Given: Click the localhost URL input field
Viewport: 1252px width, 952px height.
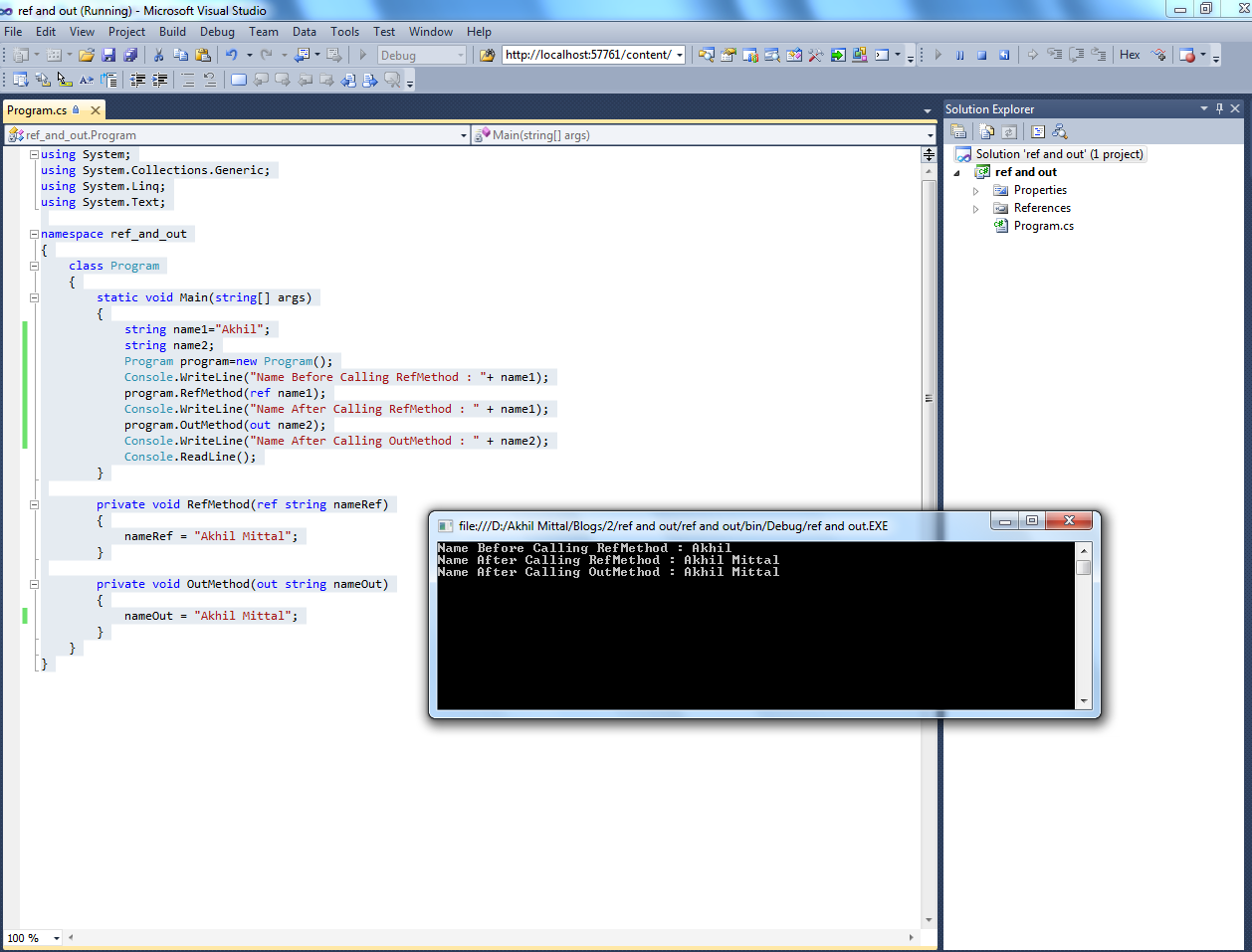Looking at the screenshot, I should click(x=587, y=55).
